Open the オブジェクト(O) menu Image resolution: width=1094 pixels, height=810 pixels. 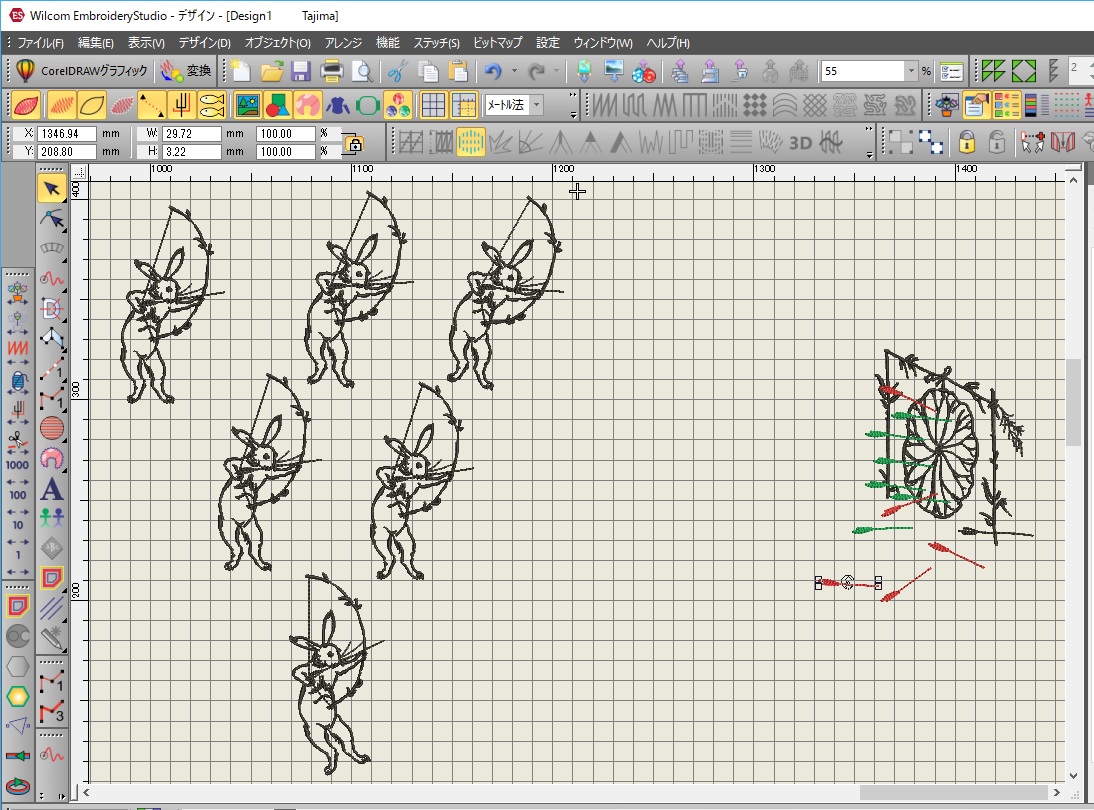point(278,43)
